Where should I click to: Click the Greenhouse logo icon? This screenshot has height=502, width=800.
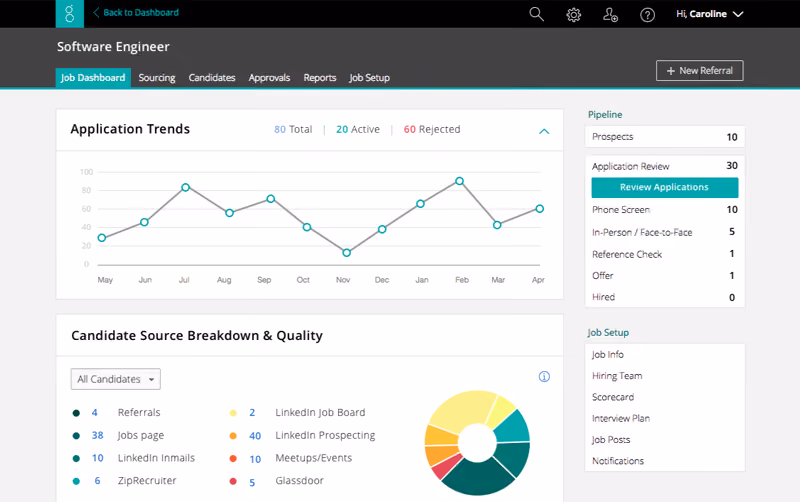click(69, 14)
